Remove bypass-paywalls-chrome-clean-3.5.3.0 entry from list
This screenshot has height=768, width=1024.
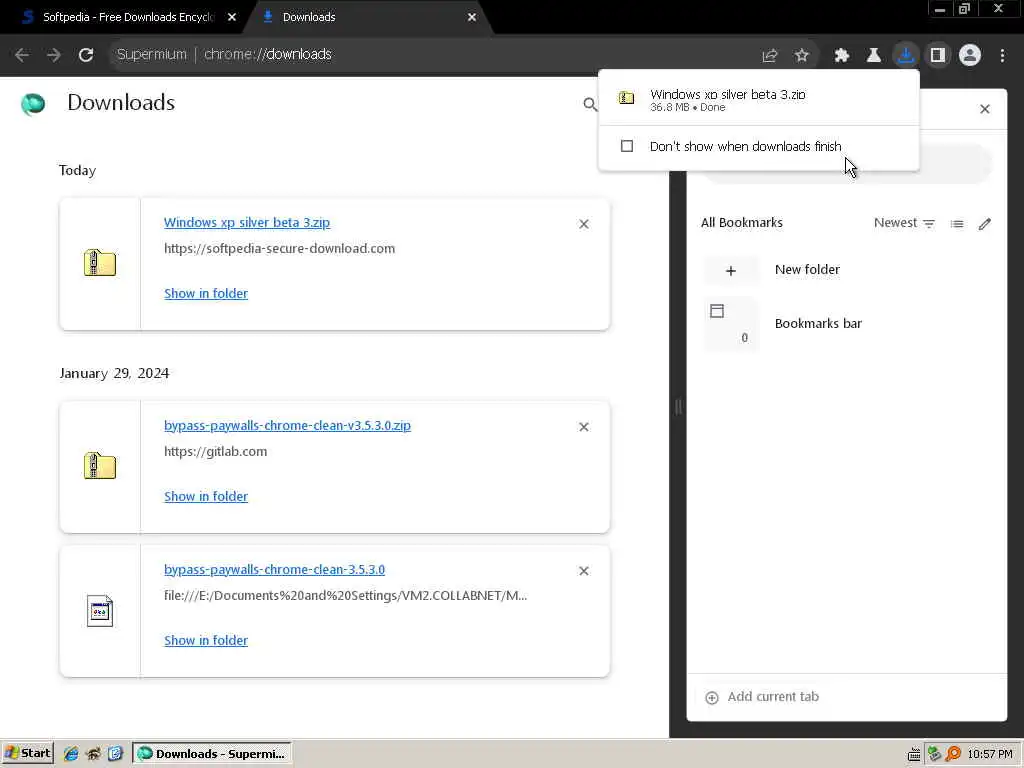tap(584, 571)
